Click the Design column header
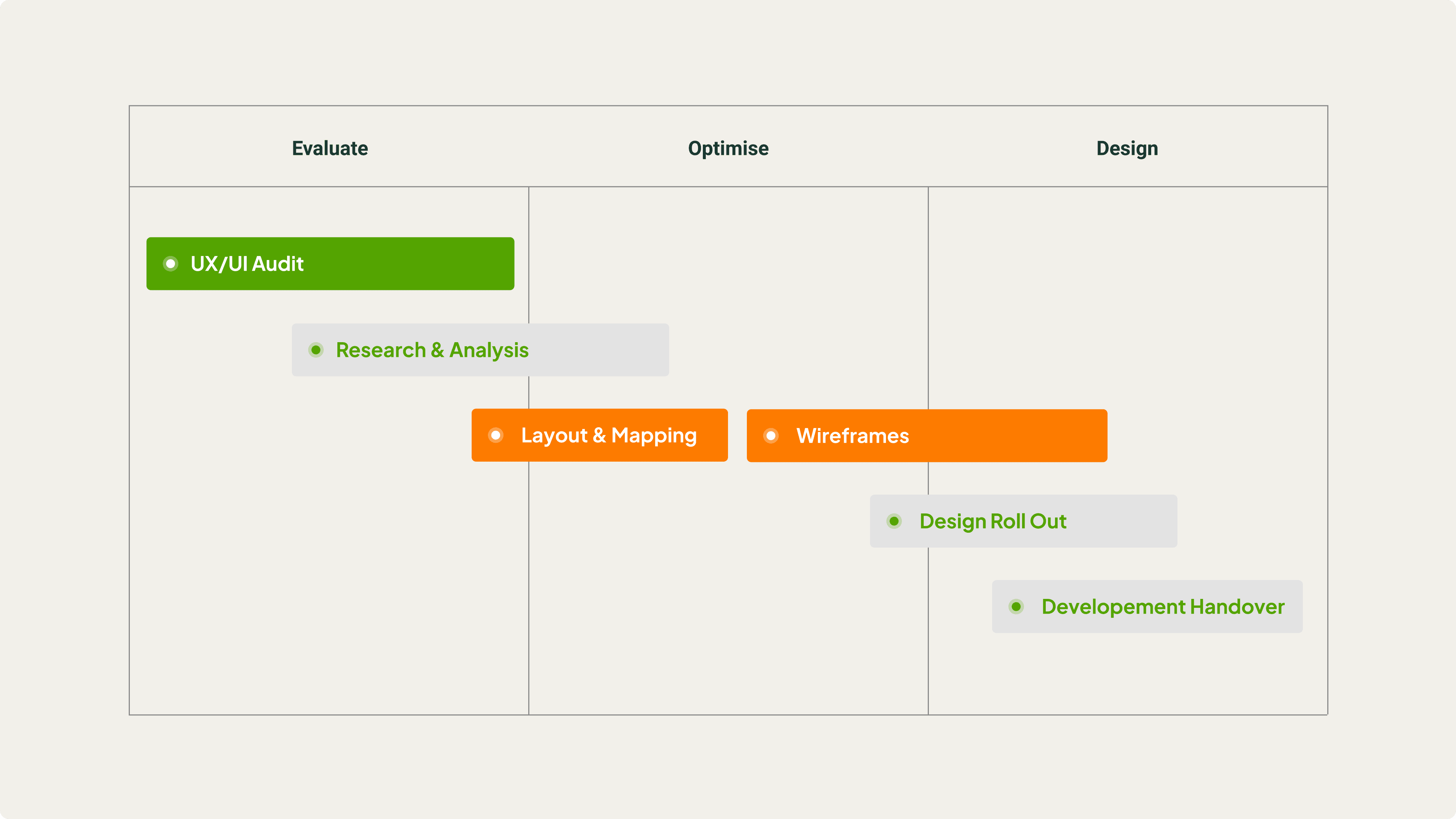Screen dimensions: 1456x819 1127,148
